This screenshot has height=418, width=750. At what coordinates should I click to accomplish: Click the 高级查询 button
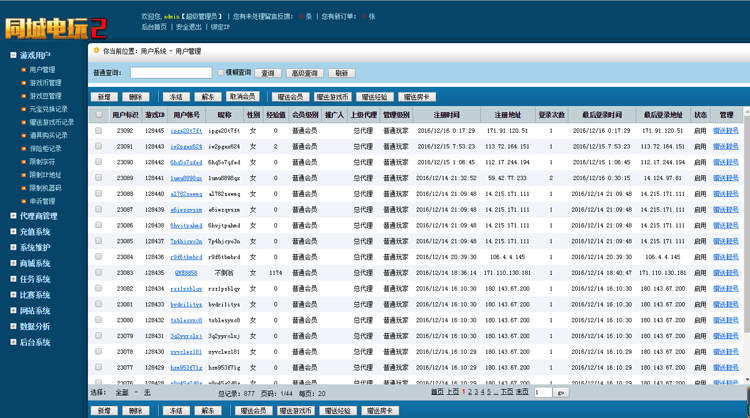[304, 73]
